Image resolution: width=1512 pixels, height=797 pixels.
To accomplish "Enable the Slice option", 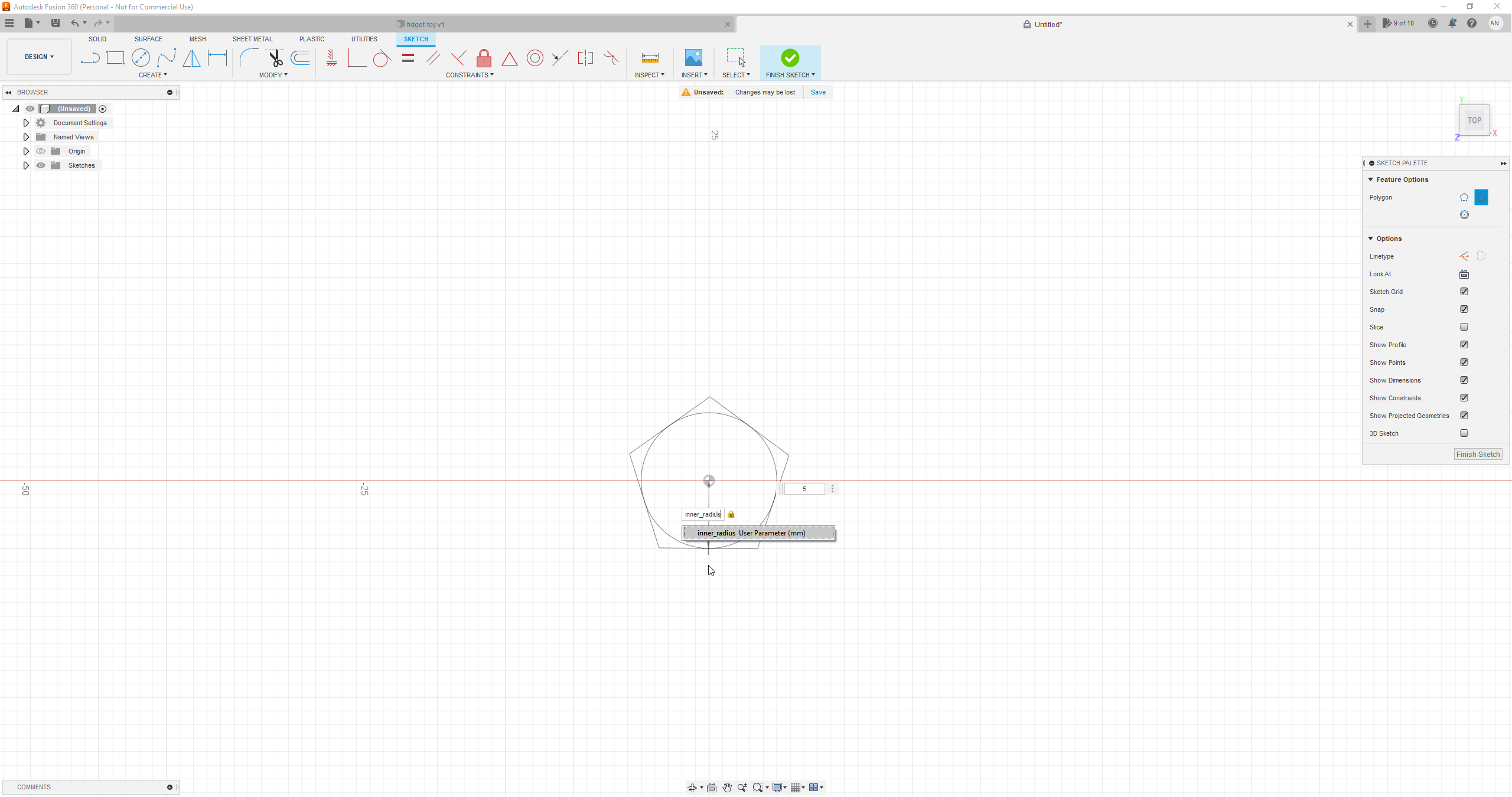I will tap(1464, 326).
